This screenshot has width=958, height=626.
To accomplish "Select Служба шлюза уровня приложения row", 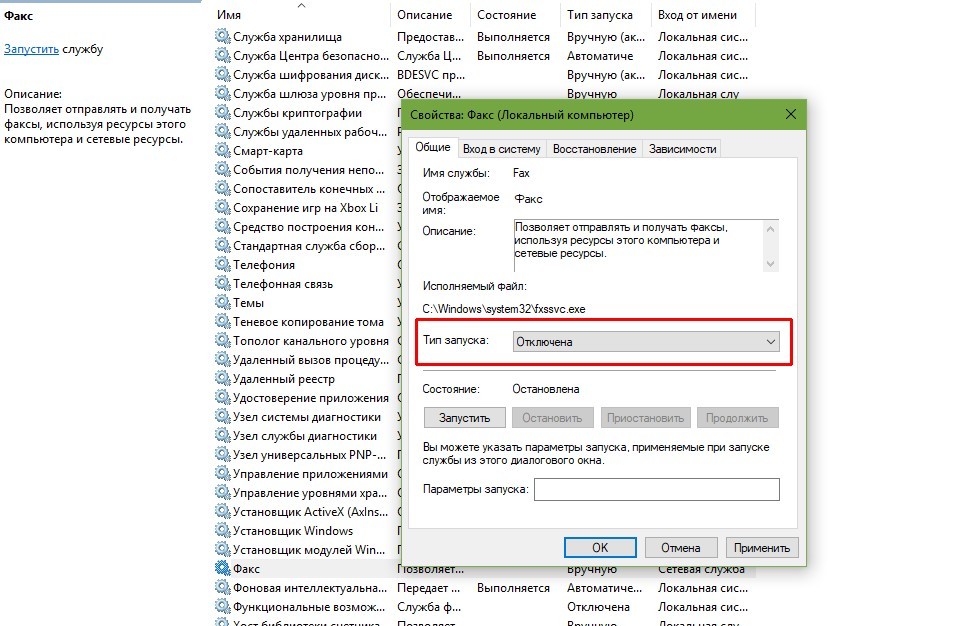I will pos(310,93).
